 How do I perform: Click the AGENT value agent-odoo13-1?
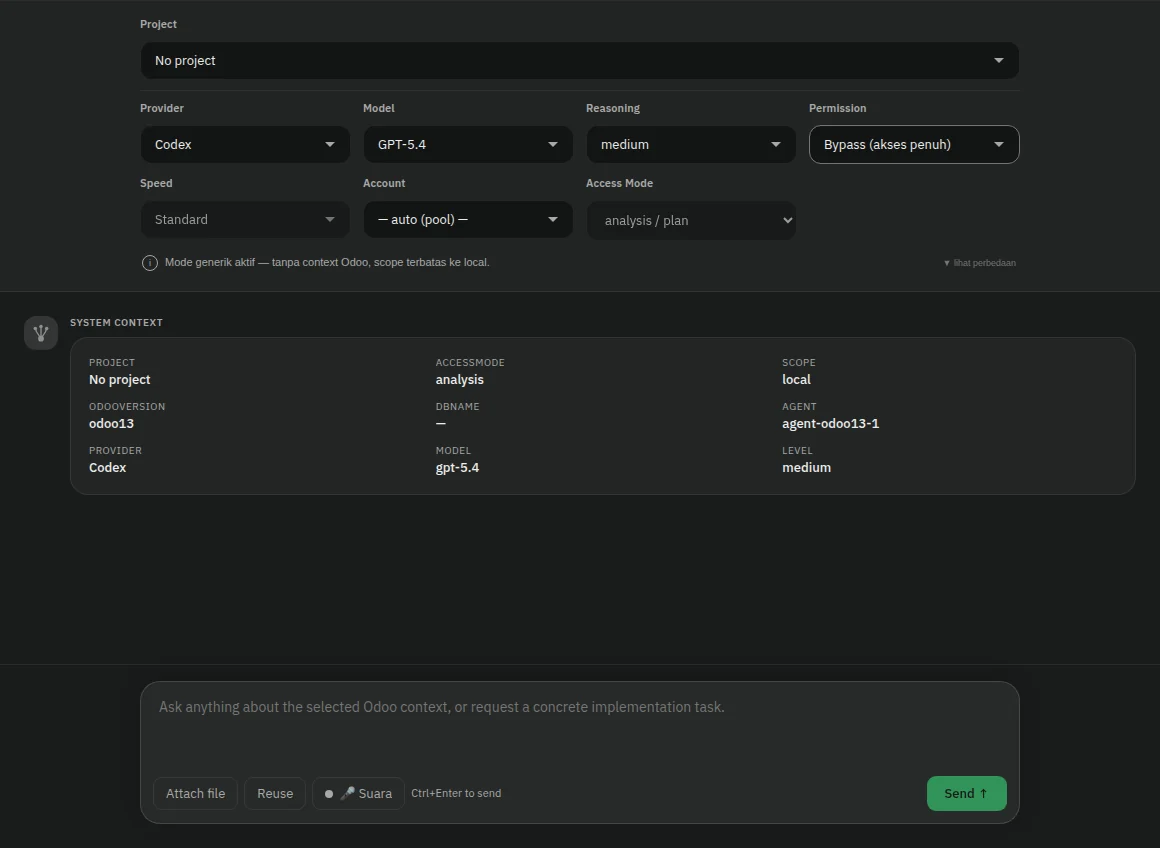click(x=830, y=423)
